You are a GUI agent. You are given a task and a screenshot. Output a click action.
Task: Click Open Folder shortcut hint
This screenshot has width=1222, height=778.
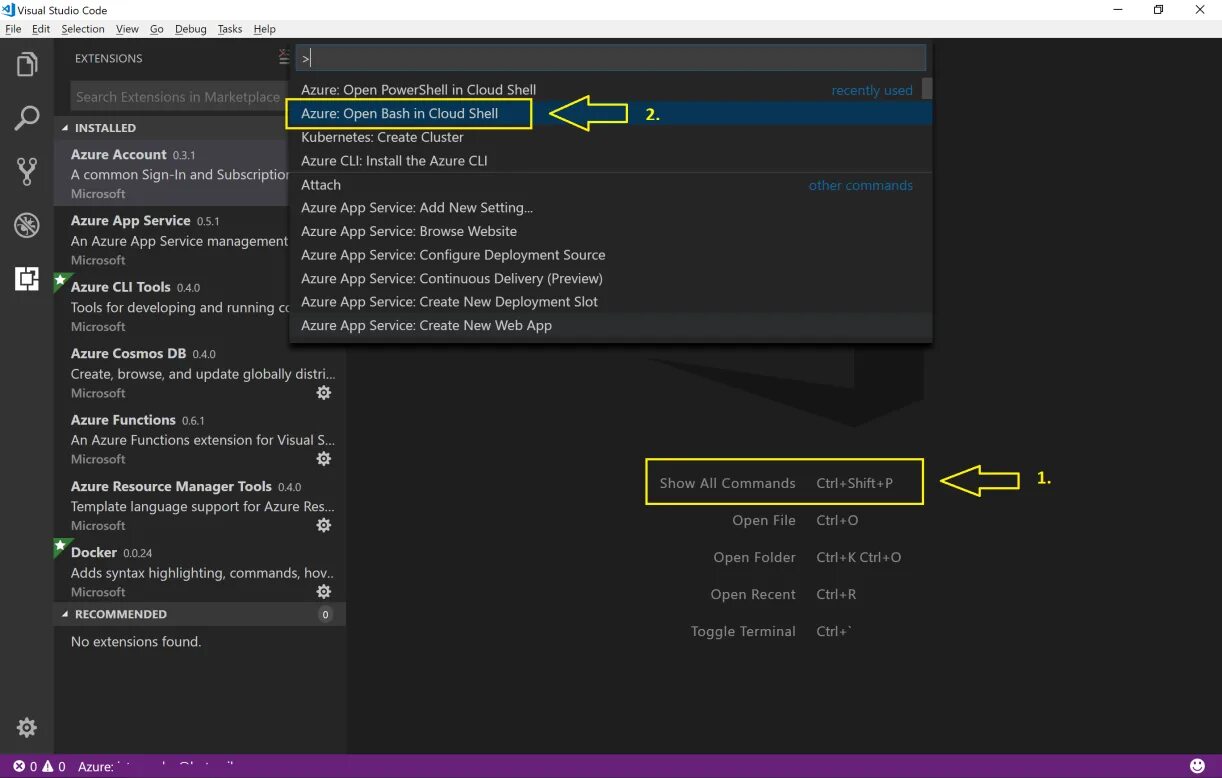point(807,557)
